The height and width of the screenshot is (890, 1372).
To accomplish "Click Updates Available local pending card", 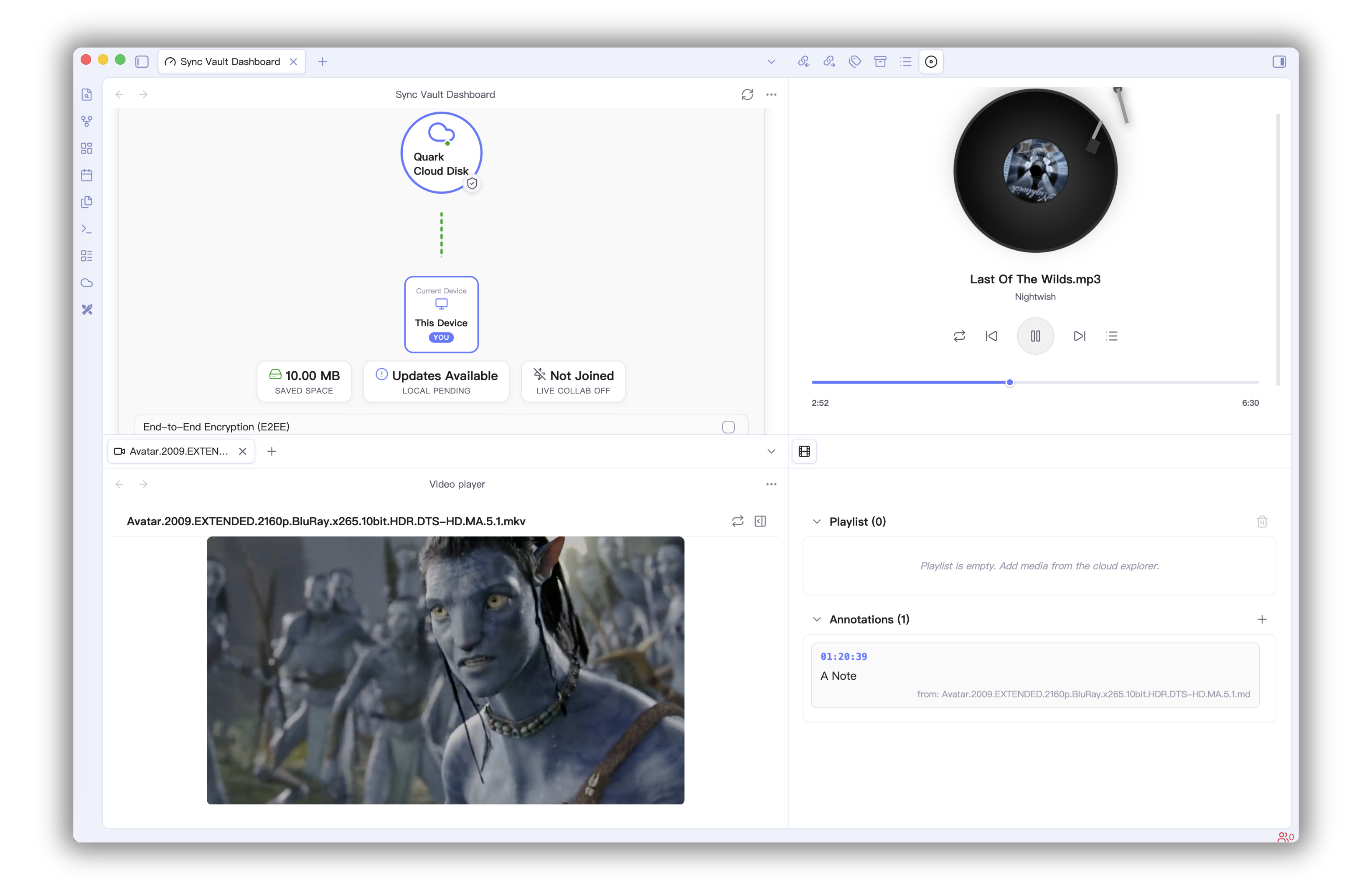I will [x=437, y=381].
